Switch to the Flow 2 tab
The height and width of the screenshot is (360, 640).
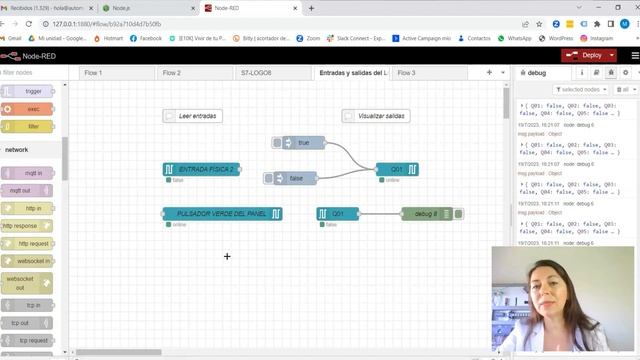coord(195,73)
